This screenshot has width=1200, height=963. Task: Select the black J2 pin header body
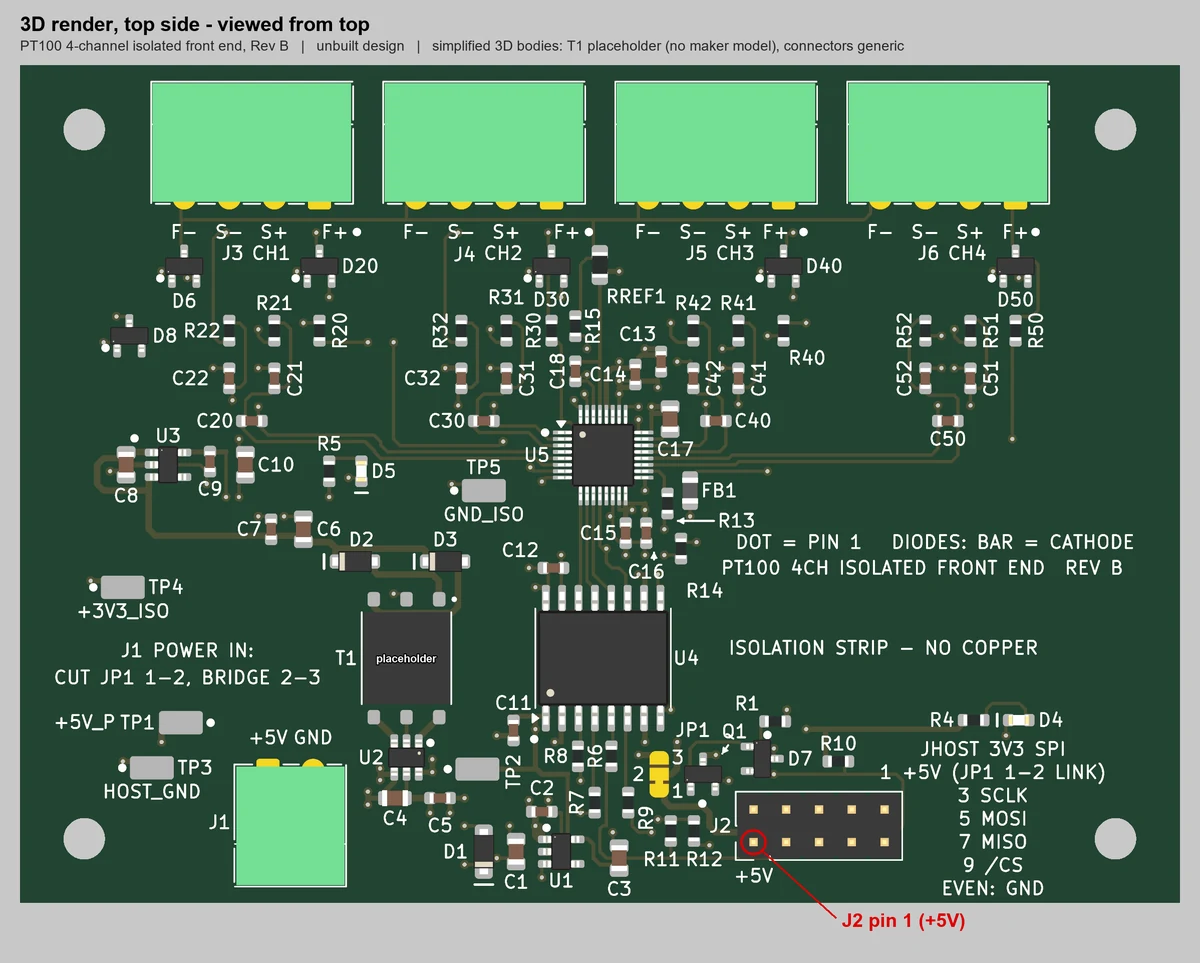tap(819, 825)
